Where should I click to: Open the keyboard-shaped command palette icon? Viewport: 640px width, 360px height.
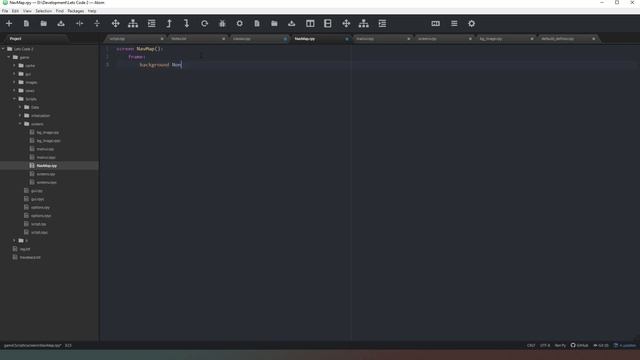(x=436, y=24)
